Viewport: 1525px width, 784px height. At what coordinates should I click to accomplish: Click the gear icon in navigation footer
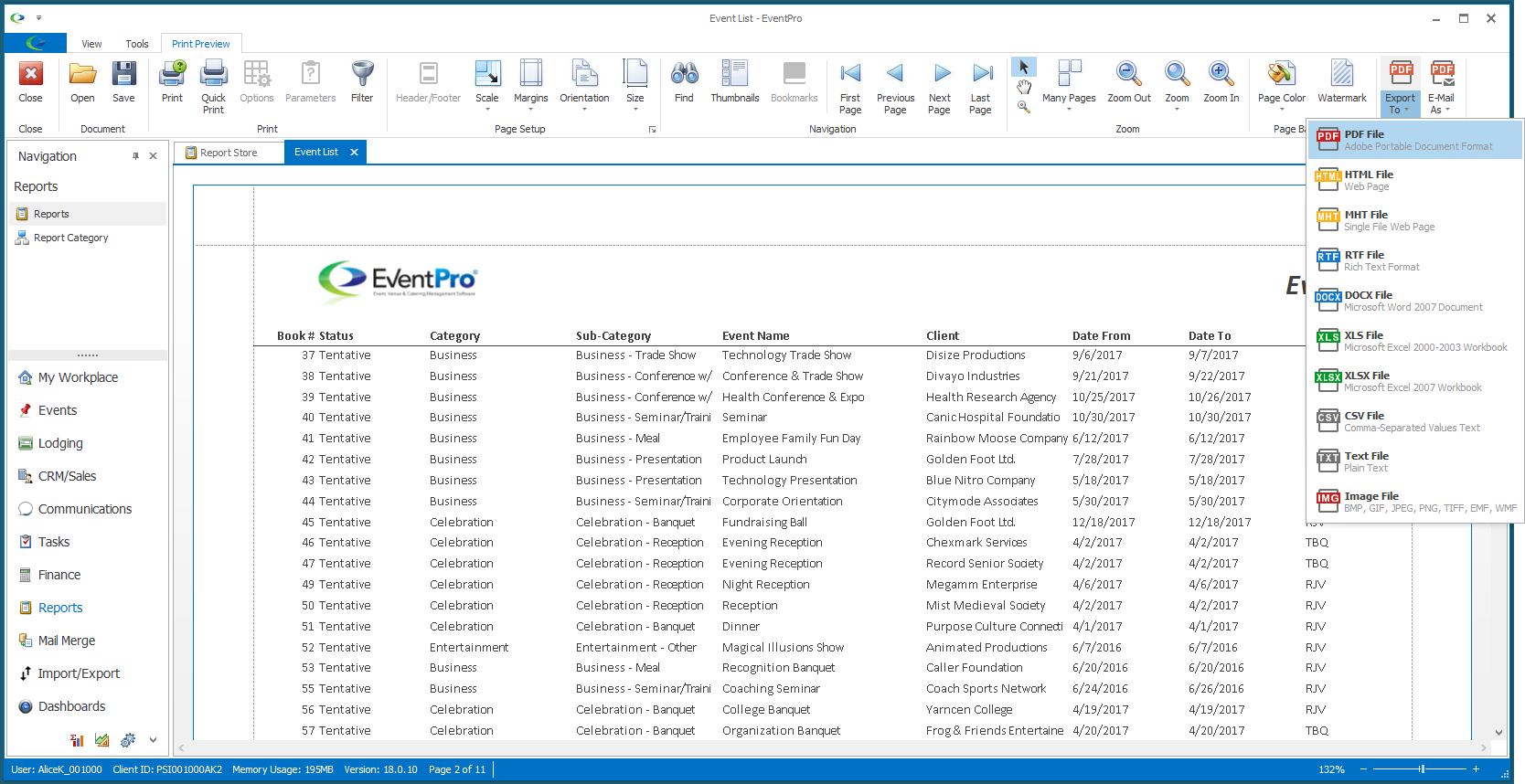(127, 740)
